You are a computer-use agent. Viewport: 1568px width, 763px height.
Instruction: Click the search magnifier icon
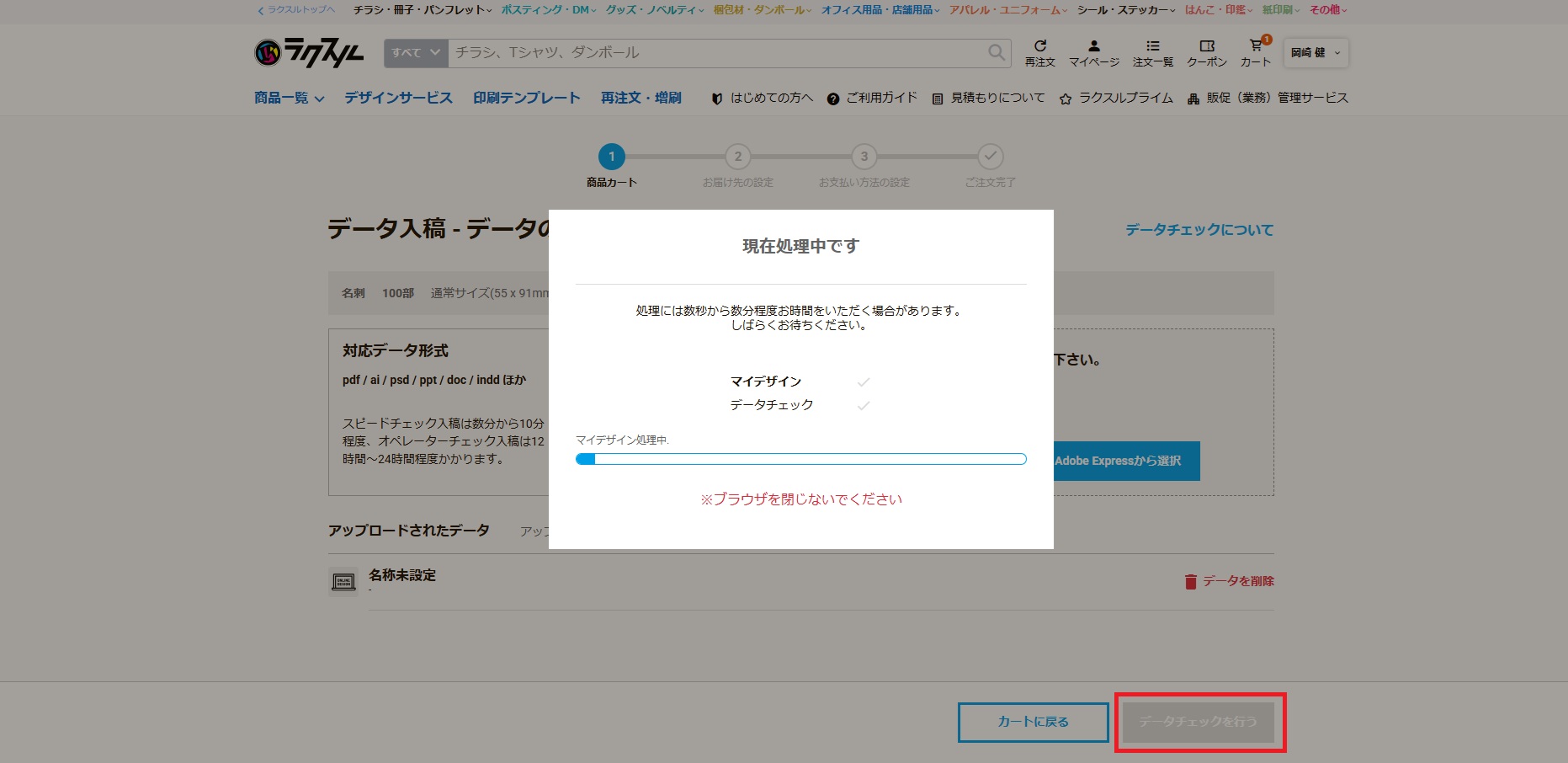coord(997,52)
